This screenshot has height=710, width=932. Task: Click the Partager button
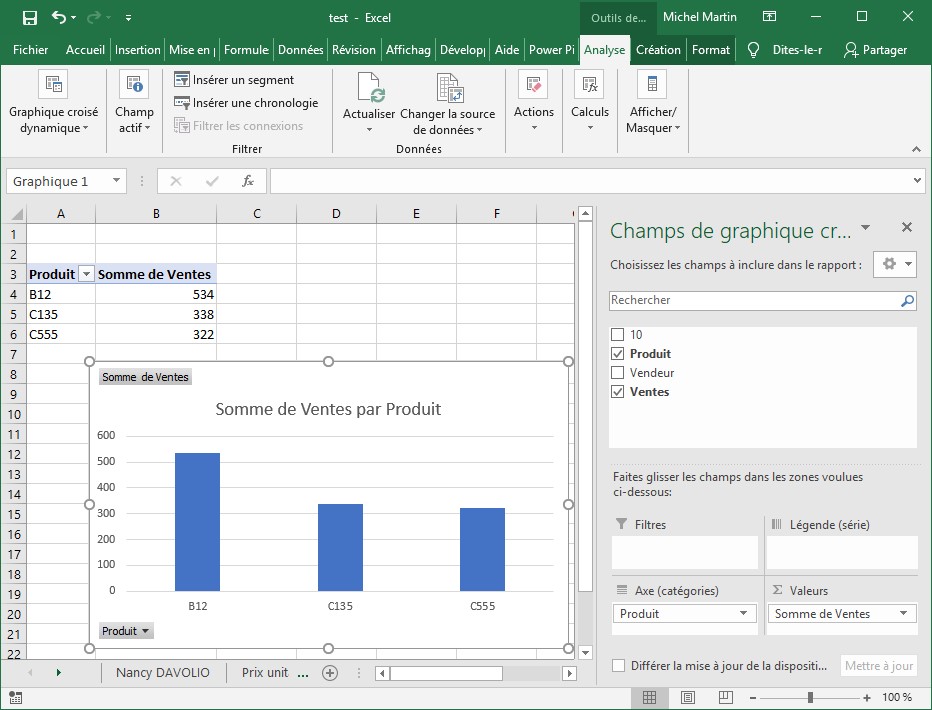click(x=875, y=50)
